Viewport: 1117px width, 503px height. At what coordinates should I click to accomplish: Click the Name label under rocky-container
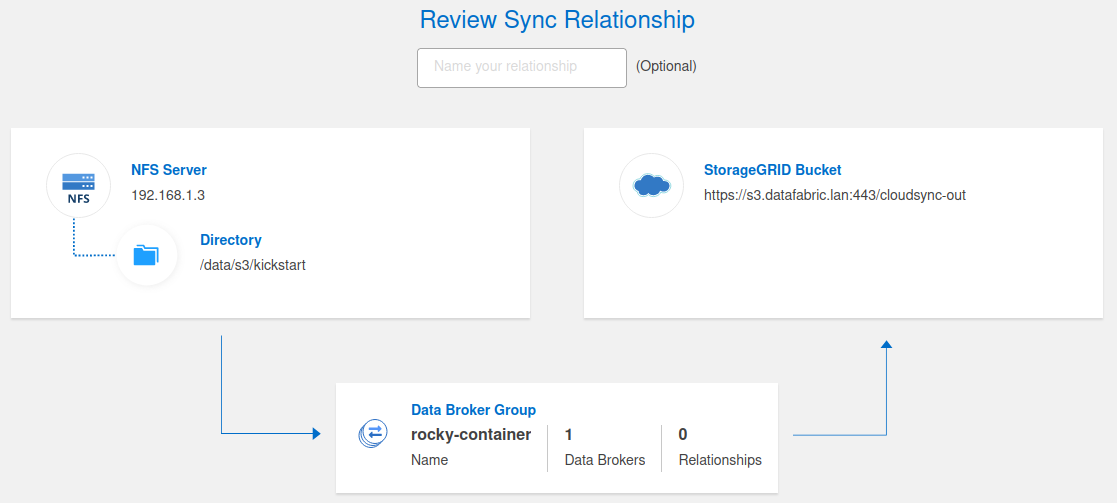pos(430,460)
